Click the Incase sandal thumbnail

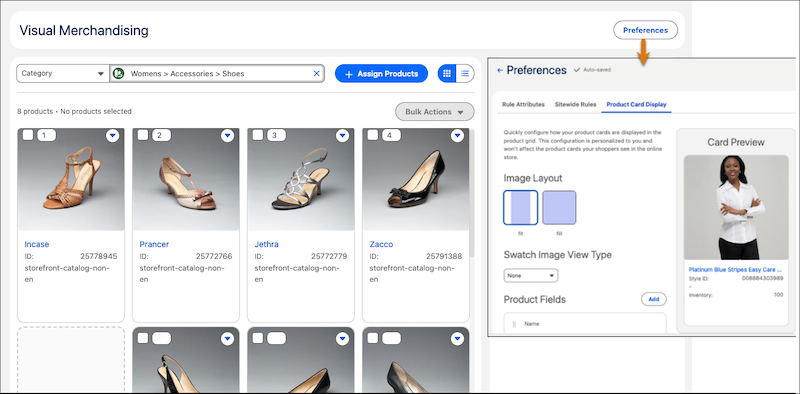coord(71,179)
